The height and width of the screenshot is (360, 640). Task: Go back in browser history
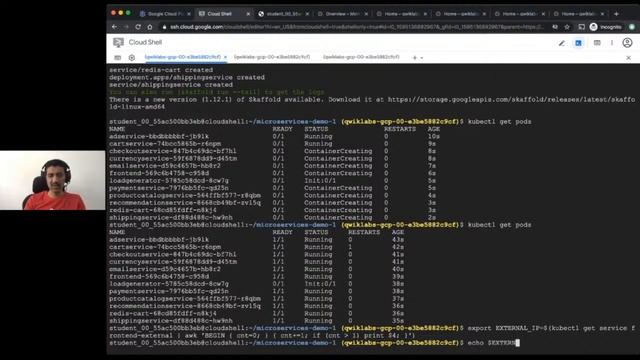pos(114,27)
